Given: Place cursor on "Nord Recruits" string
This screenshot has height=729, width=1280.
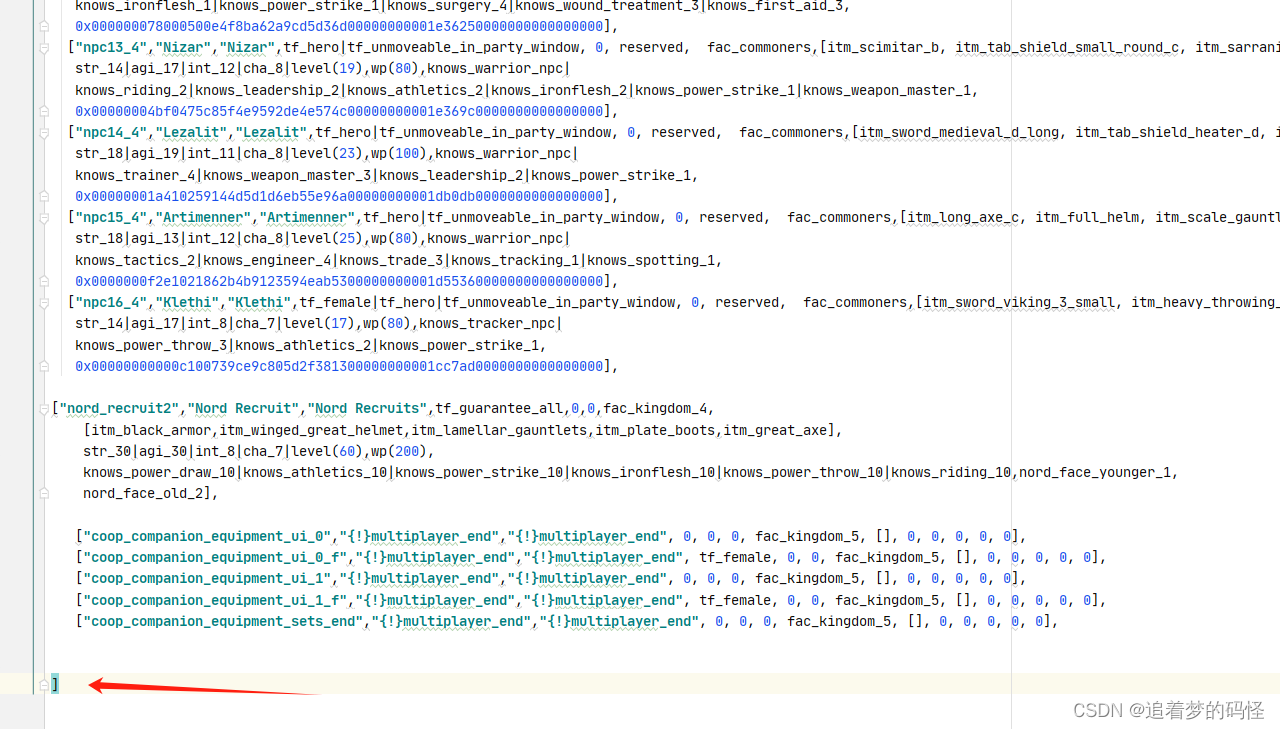Looking at the screenshot, I should (367, 408).
